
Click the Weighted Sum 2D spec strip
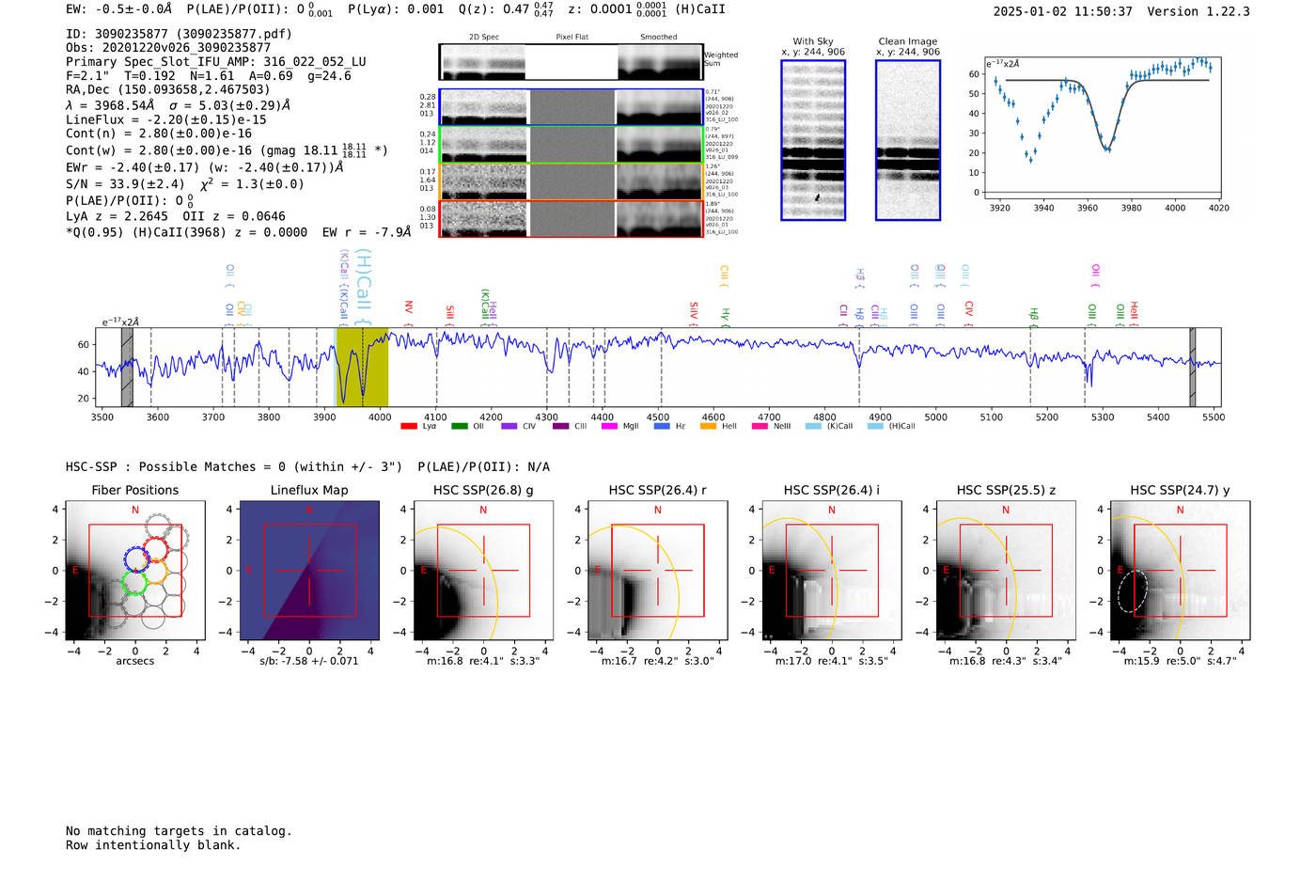571,62
